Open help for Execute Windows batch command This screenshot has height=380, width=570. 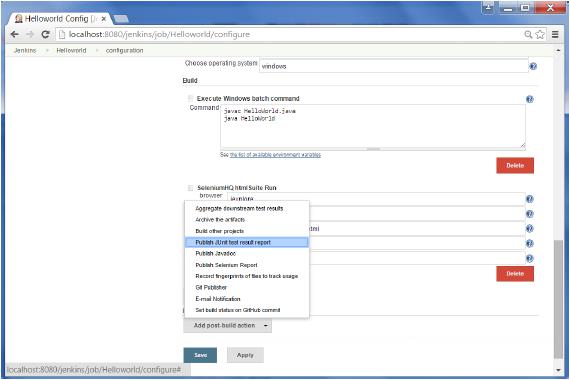tap(530, 99)
